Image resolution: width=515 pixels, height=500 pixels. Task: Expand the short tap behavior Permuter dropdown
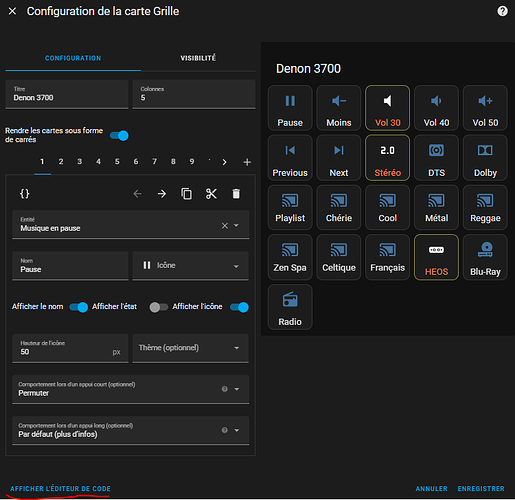click(131, 389)
